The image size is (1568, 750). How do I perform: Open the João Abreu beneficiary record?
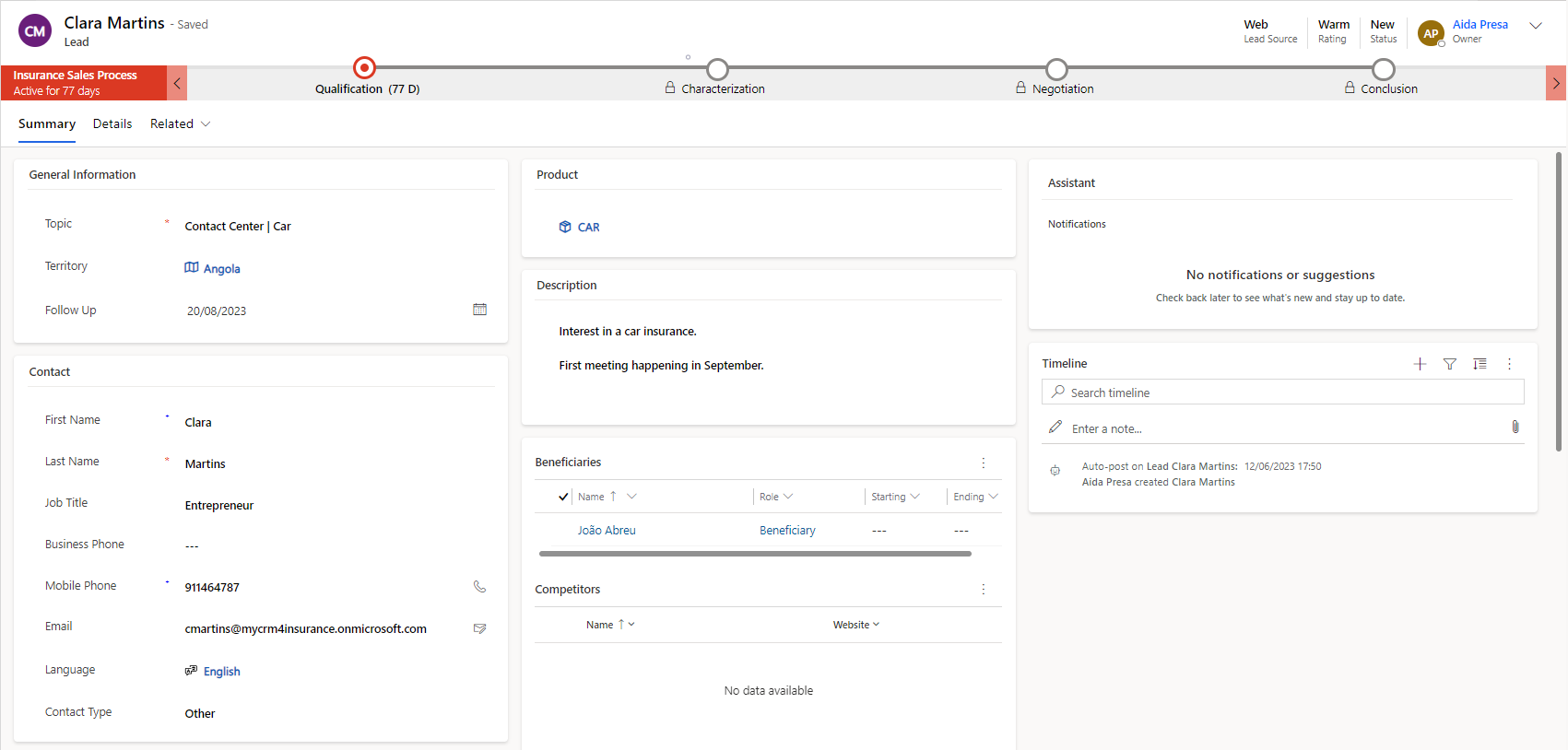607,531
